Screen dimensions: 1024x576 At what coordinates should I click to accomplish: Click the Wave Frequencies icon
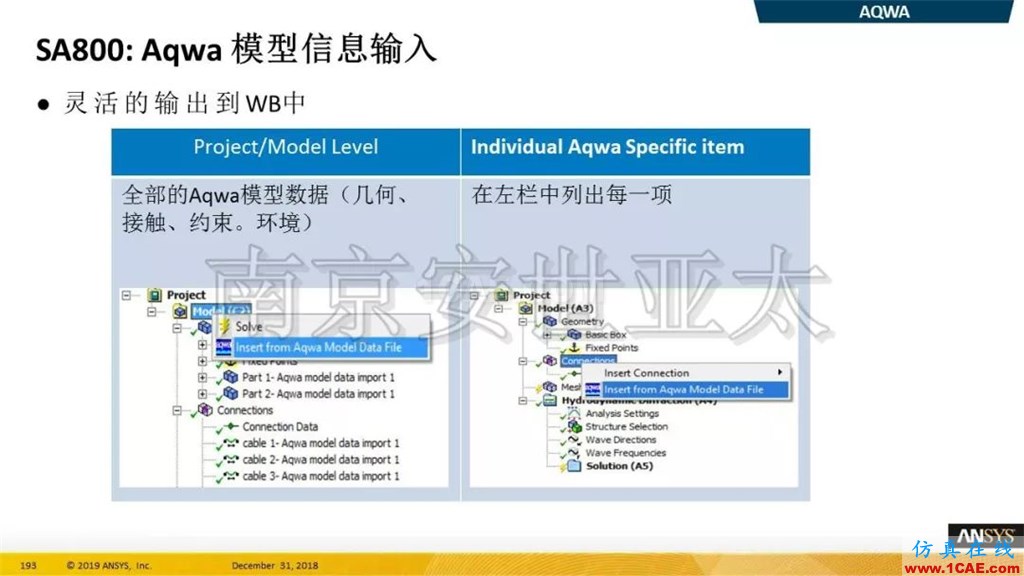574,453
